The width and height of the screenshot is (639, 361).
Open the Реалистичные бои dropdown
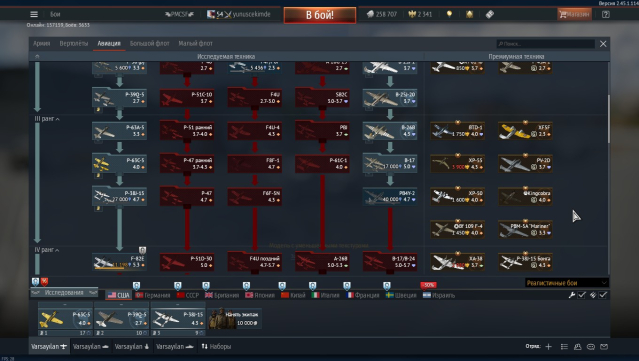(566, 283)
